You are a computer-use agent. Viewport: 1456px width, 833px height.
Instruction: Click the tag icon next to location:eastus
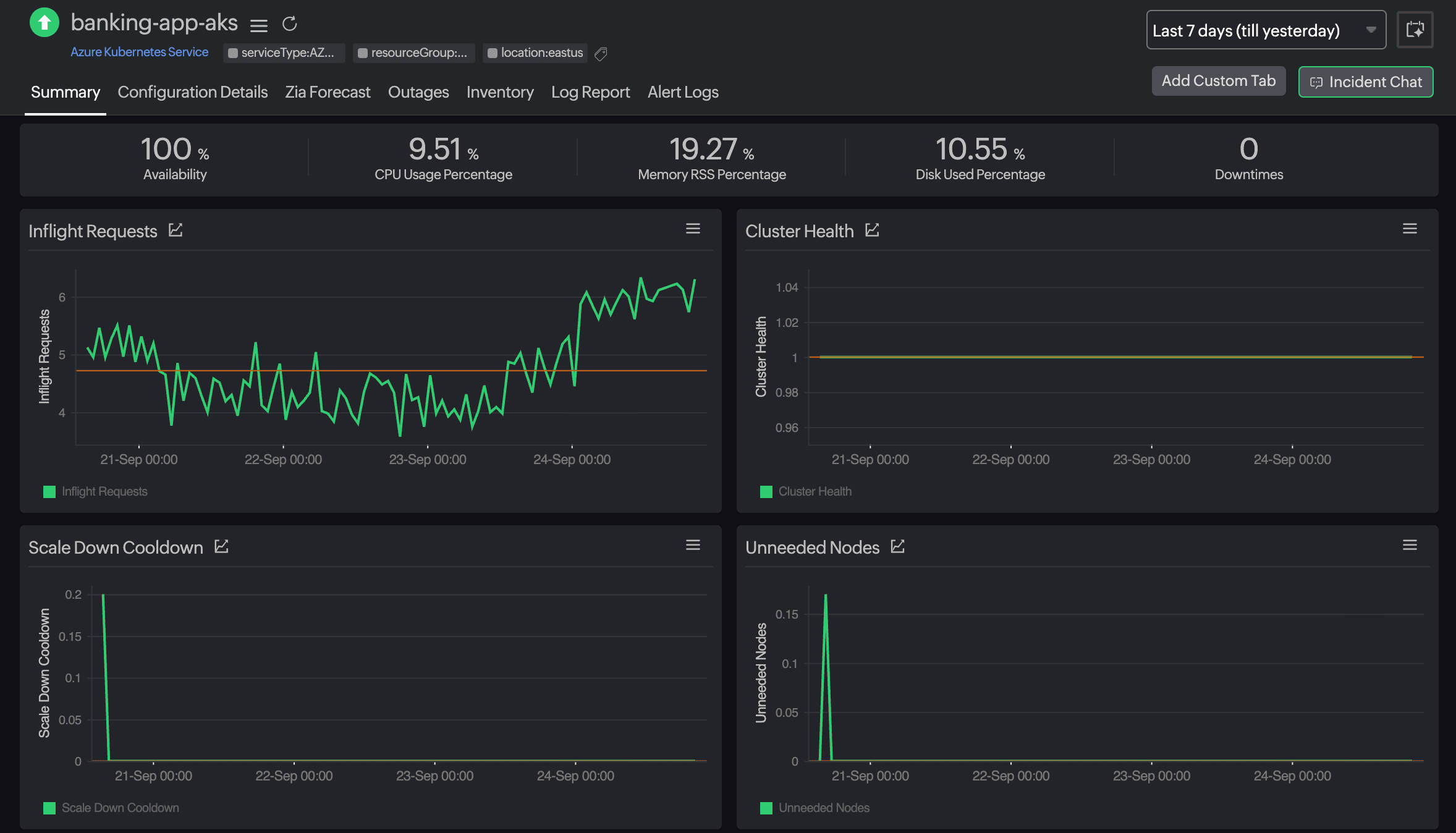(x=599, y=54)
